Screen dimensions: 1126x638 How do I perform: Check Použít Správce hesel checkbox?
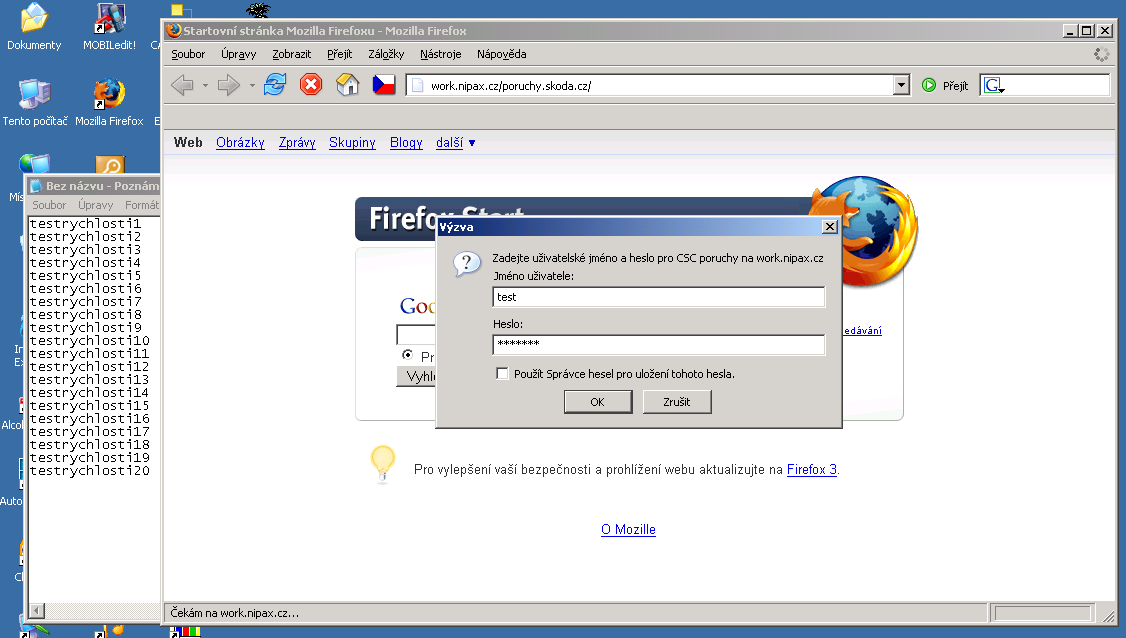coord(502,374)
